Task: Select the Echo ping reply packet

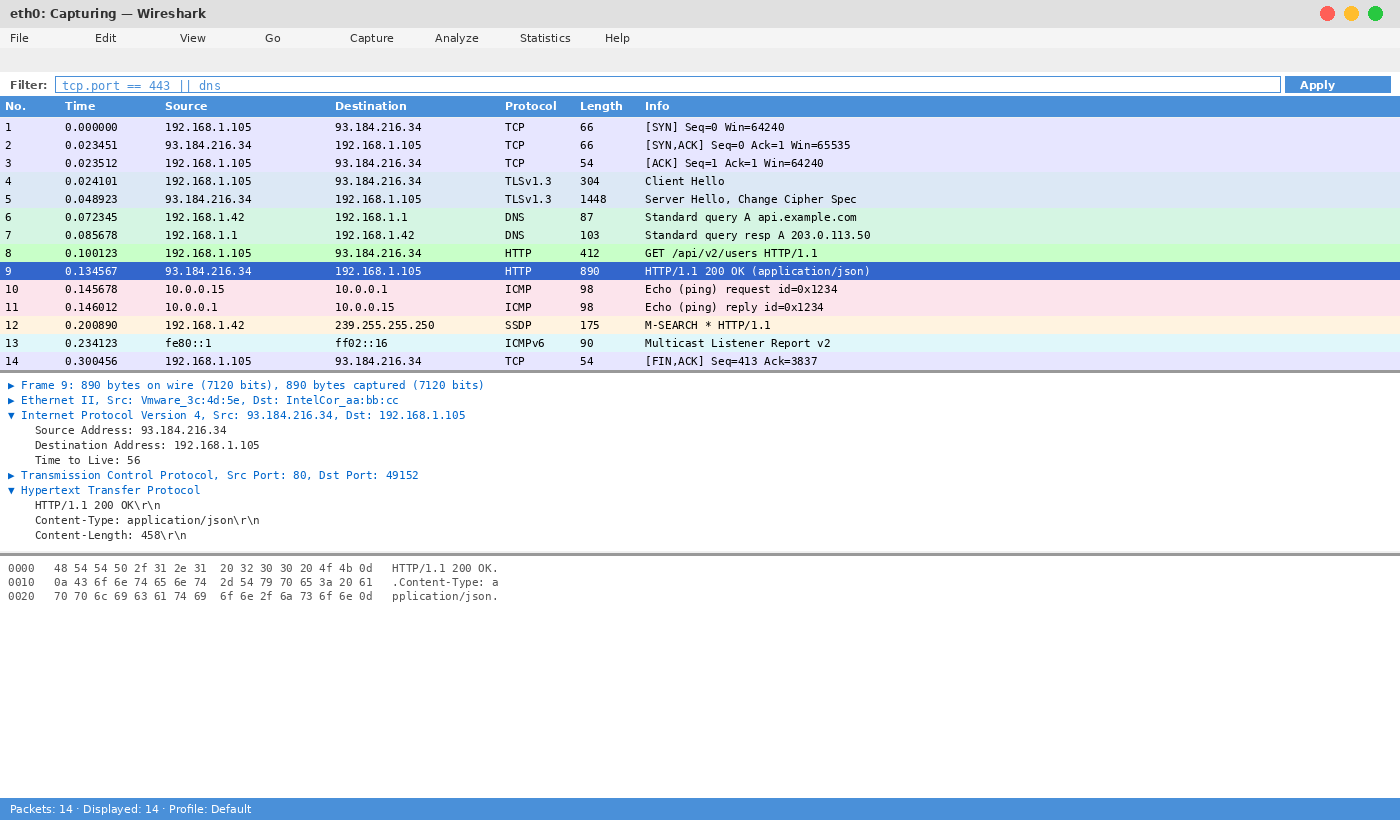Action: tap(700, 307)
